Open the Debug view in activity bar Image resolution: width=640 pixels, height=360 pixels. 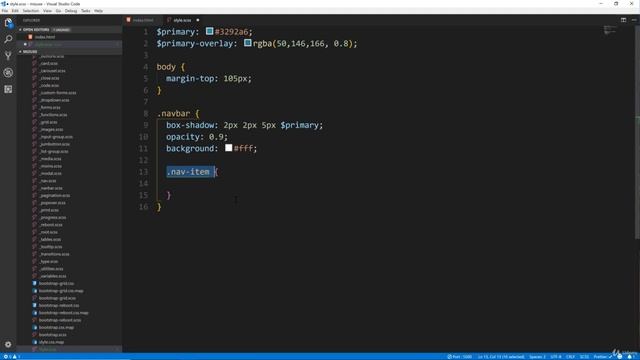8,73
